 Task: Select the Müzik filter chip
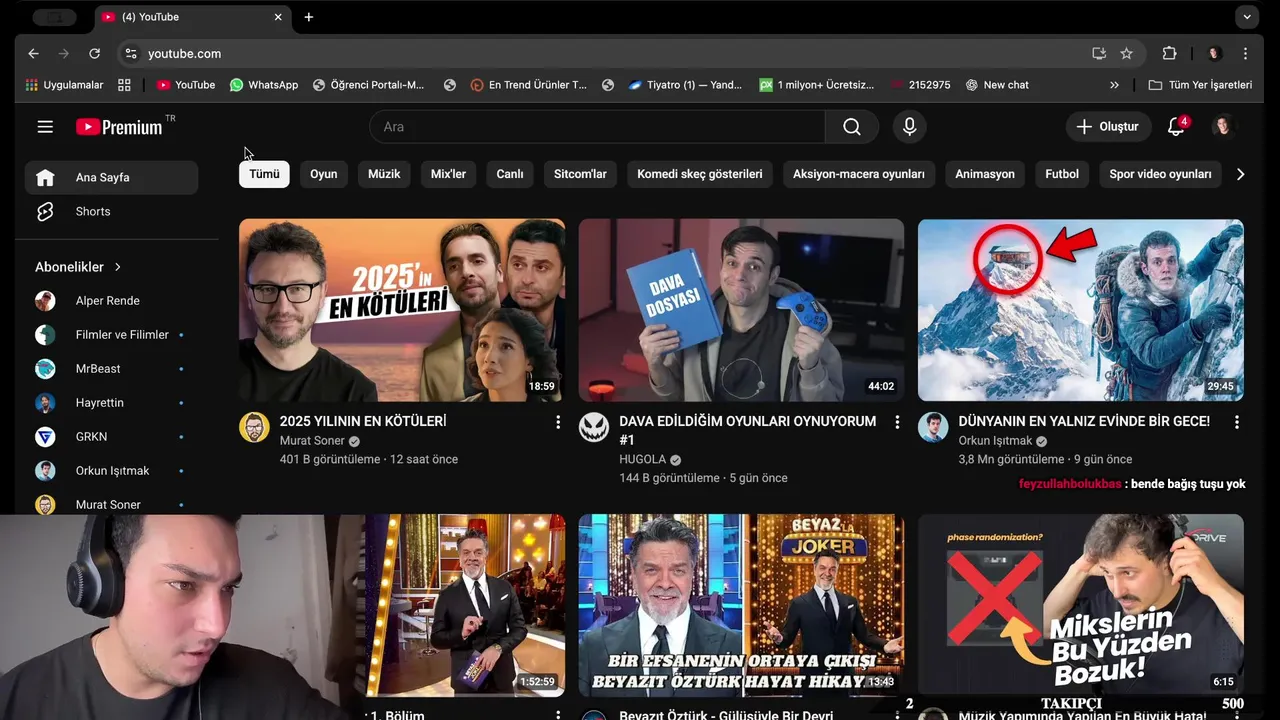pos(384,174)
